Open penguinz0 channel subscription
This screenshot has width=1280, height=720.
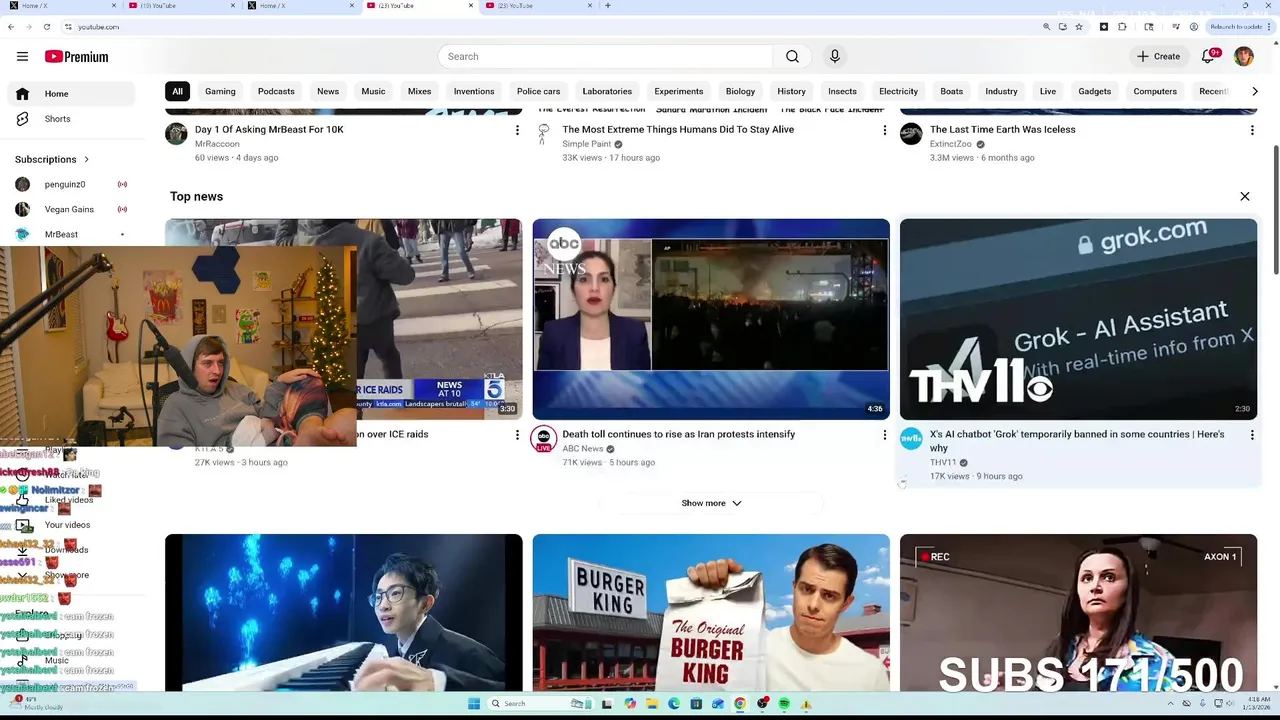[x=71, y=184]
